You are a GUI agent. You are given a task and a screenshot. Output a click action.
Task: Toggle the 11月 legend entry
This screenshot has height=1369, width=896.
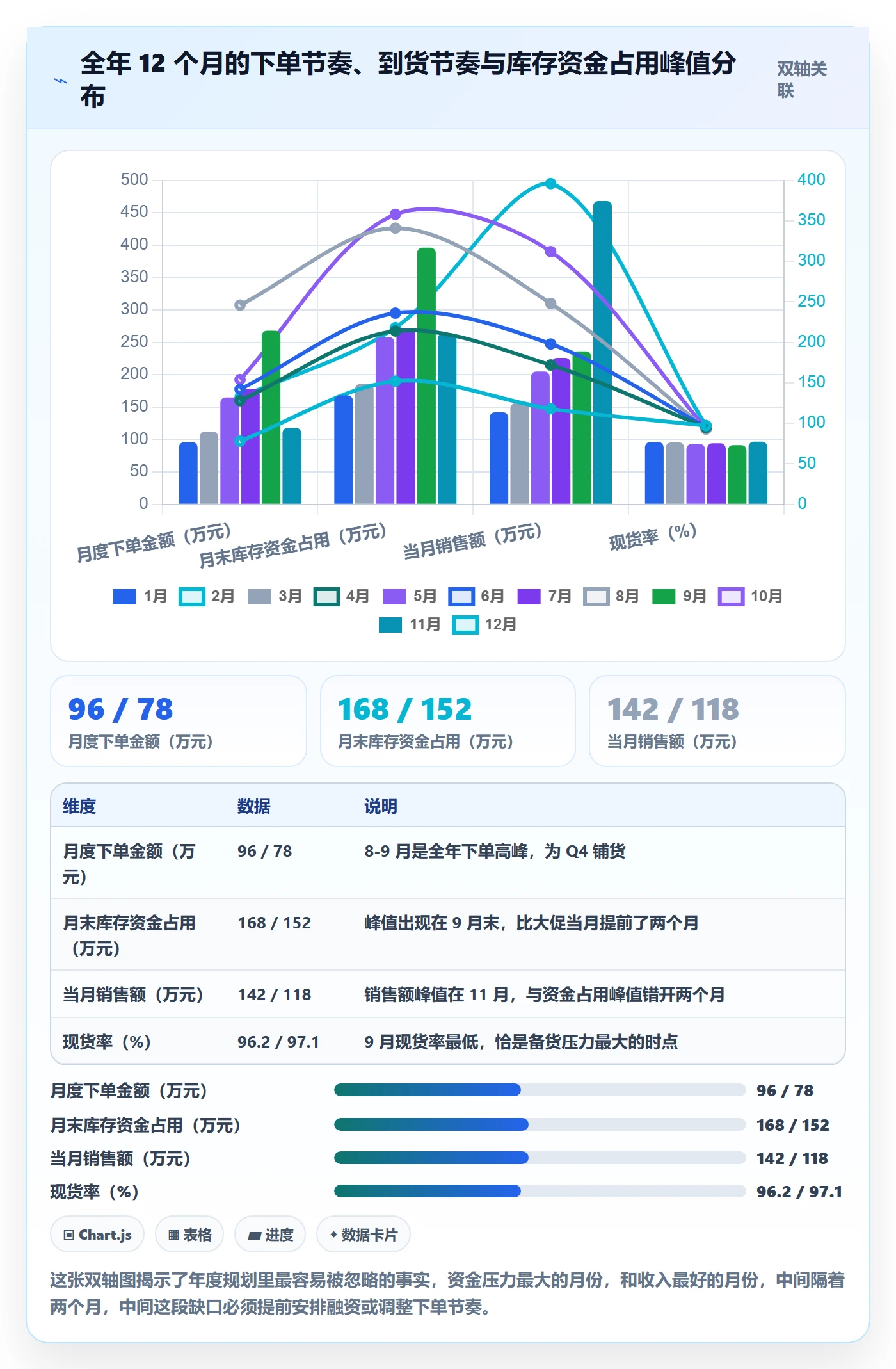click(410, 625)
